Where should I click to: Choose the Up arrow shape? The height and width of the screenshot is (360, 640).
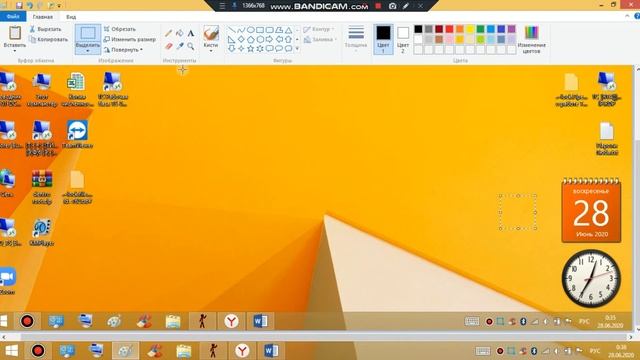point(289,40)
